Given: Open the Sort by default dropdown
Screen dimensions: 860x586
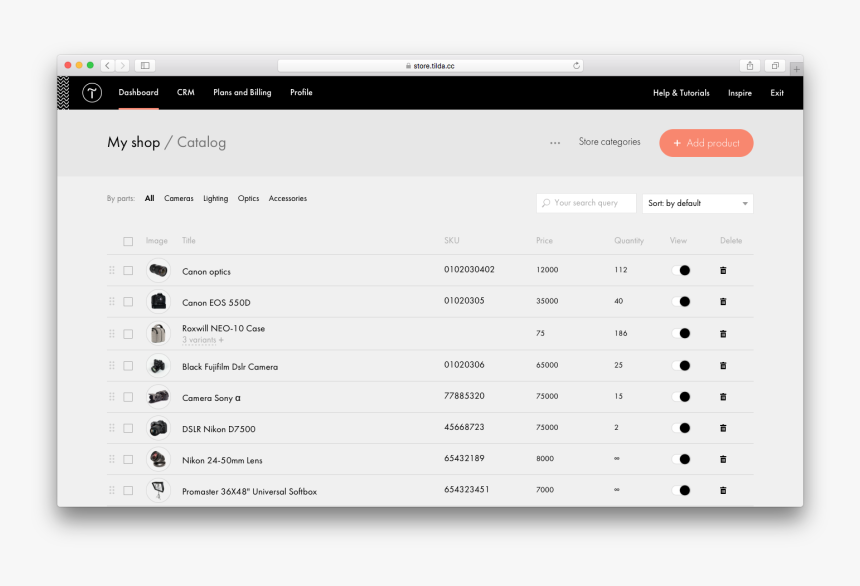Looking at the screenshot, I should pos(698,203).
